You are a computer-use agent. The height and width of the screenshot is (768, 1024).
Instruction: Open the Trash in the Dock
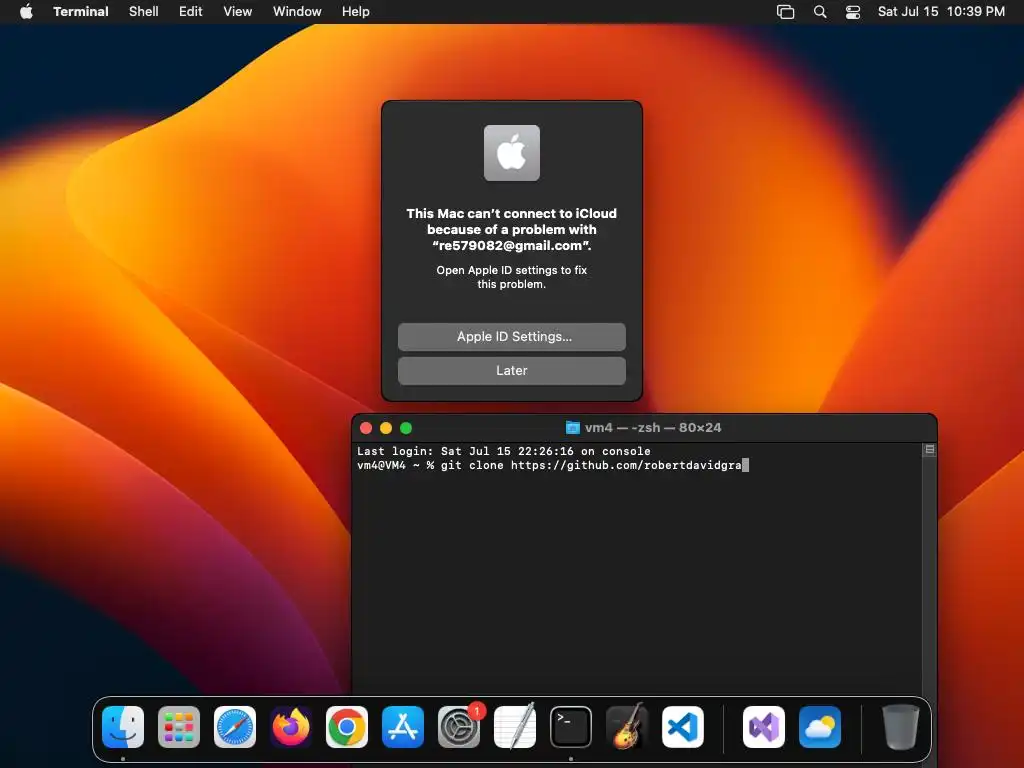pyautogui.click(x=901, y=727)
